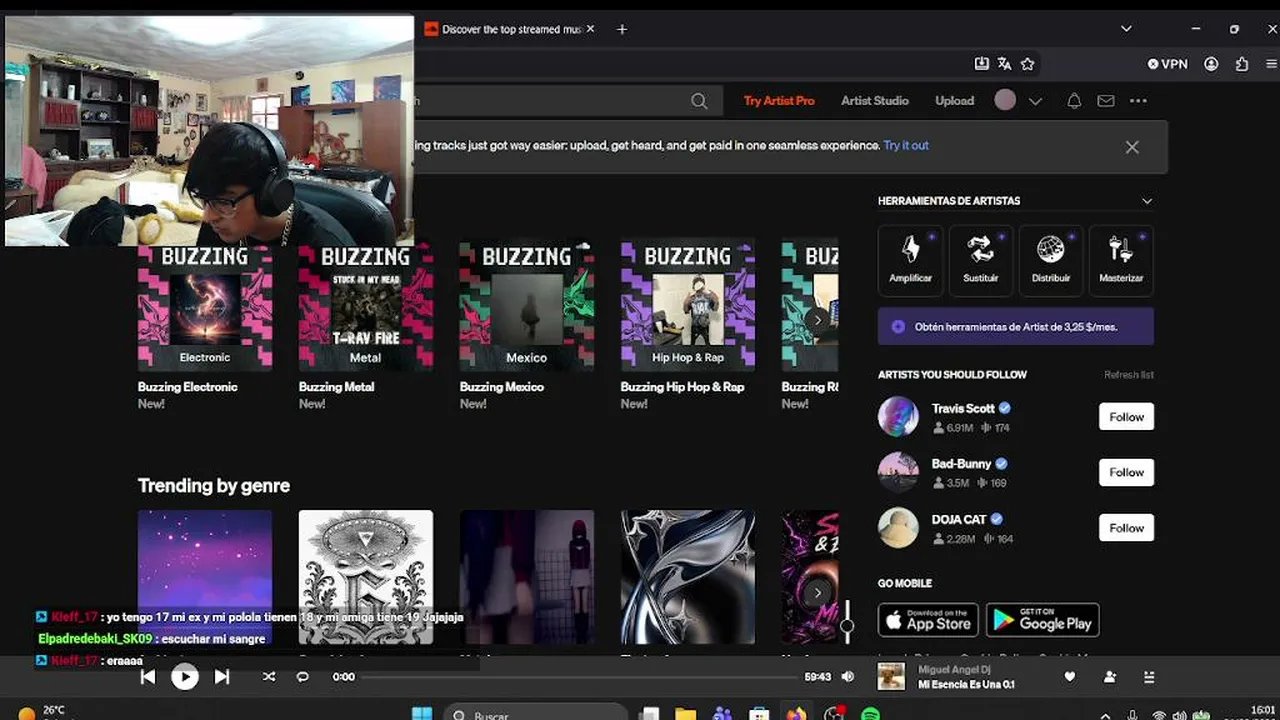Open the browser extensions puzzle icon
The image size is (1280, 720).
(x=1242, y=64)
